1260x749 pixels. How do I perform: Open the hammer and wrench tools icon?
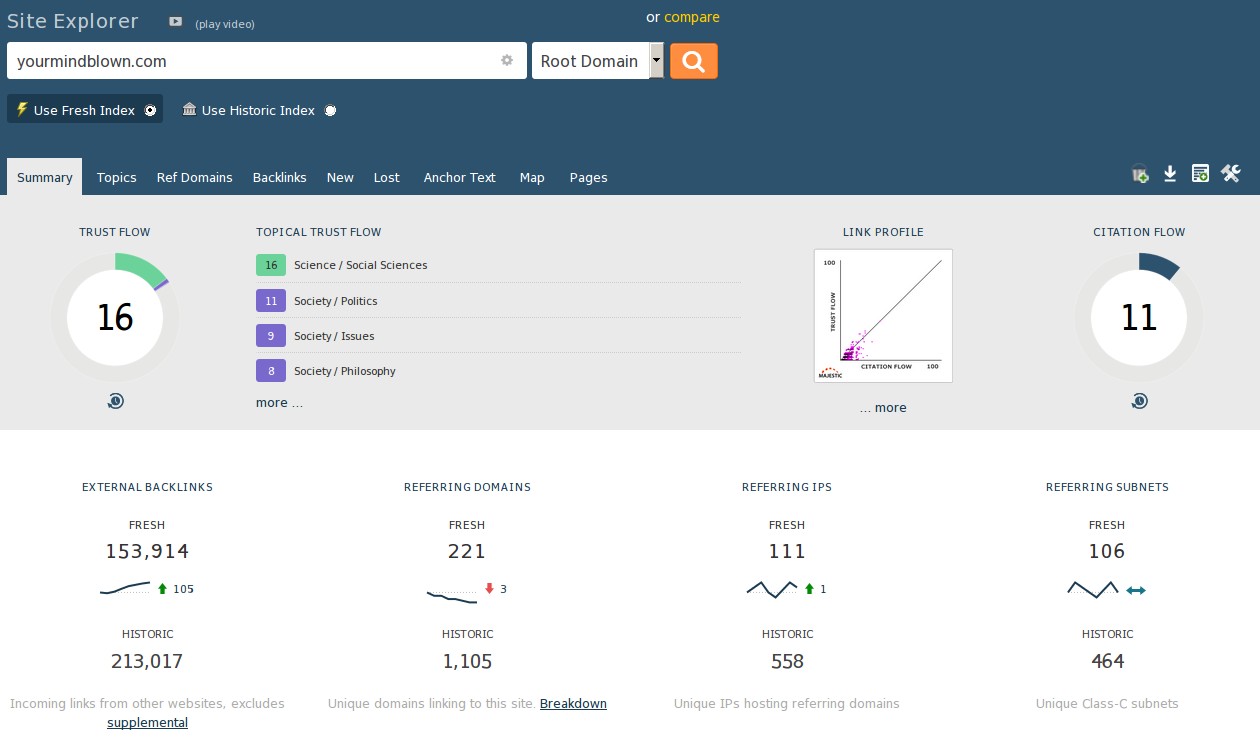click(1230, 174)
